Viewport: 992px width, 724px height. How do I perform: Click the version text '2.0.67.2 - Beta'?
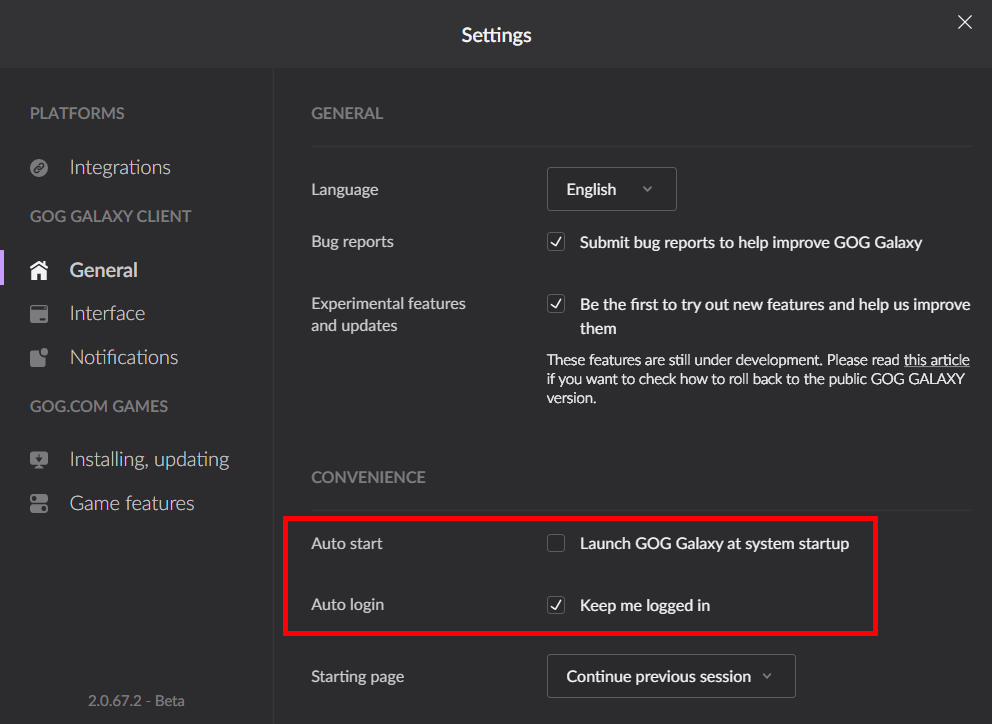pyautogui.click(x=136, y=701)
